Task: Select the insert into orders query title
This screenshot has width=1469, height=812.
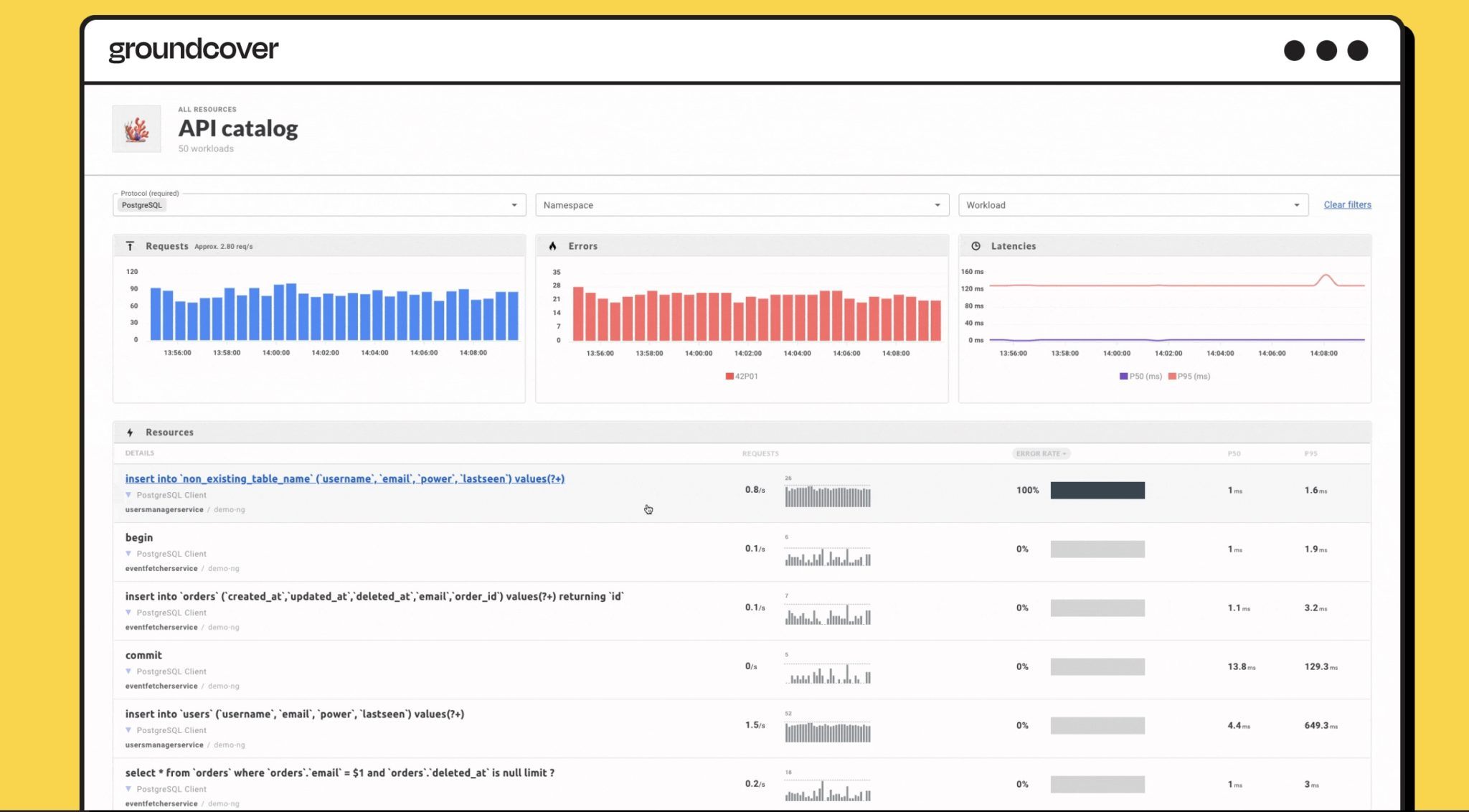Action: coord(374,596)
